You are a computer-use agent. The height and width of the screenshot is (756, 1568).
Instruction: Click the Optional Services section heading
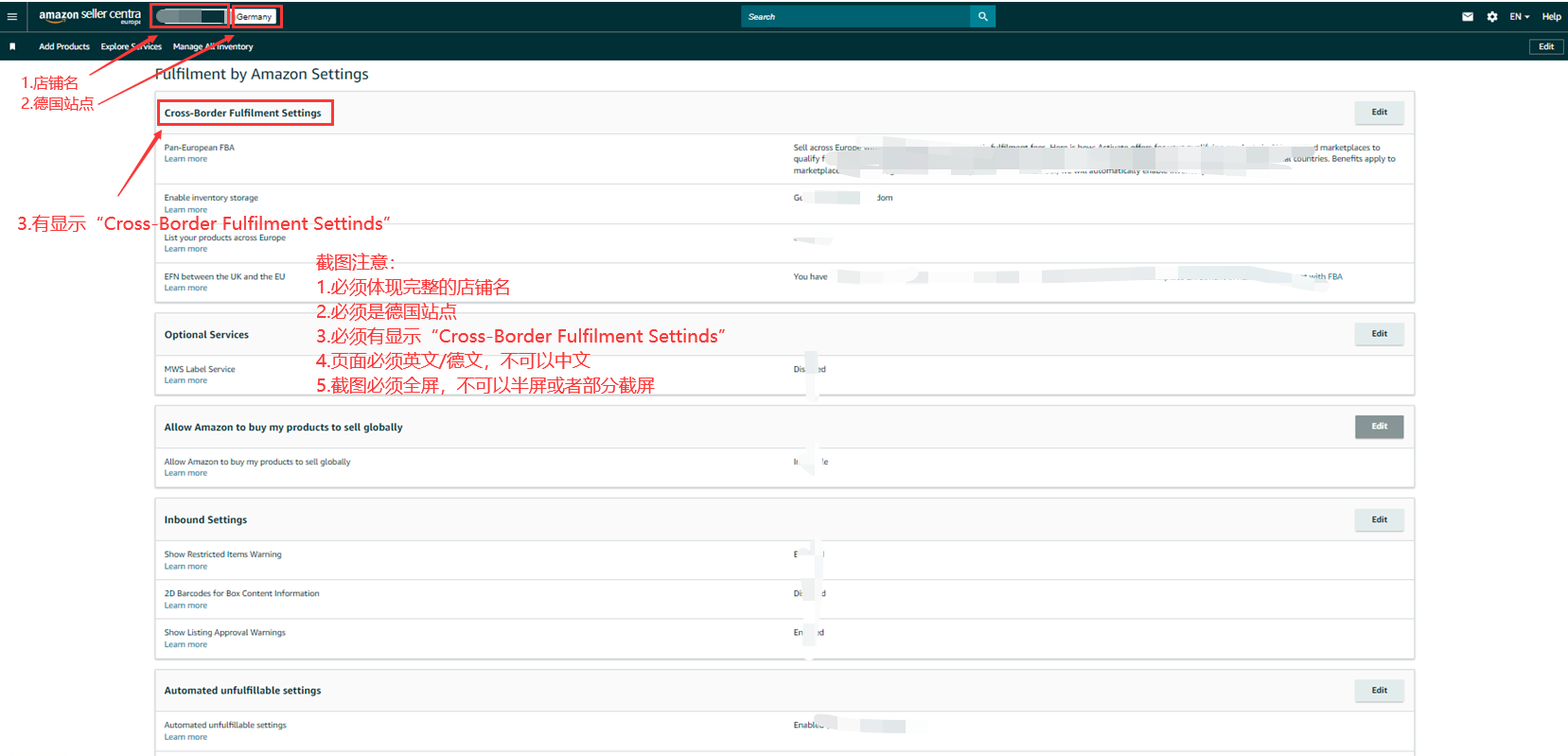pyautogui.click(x=206, y=335)
